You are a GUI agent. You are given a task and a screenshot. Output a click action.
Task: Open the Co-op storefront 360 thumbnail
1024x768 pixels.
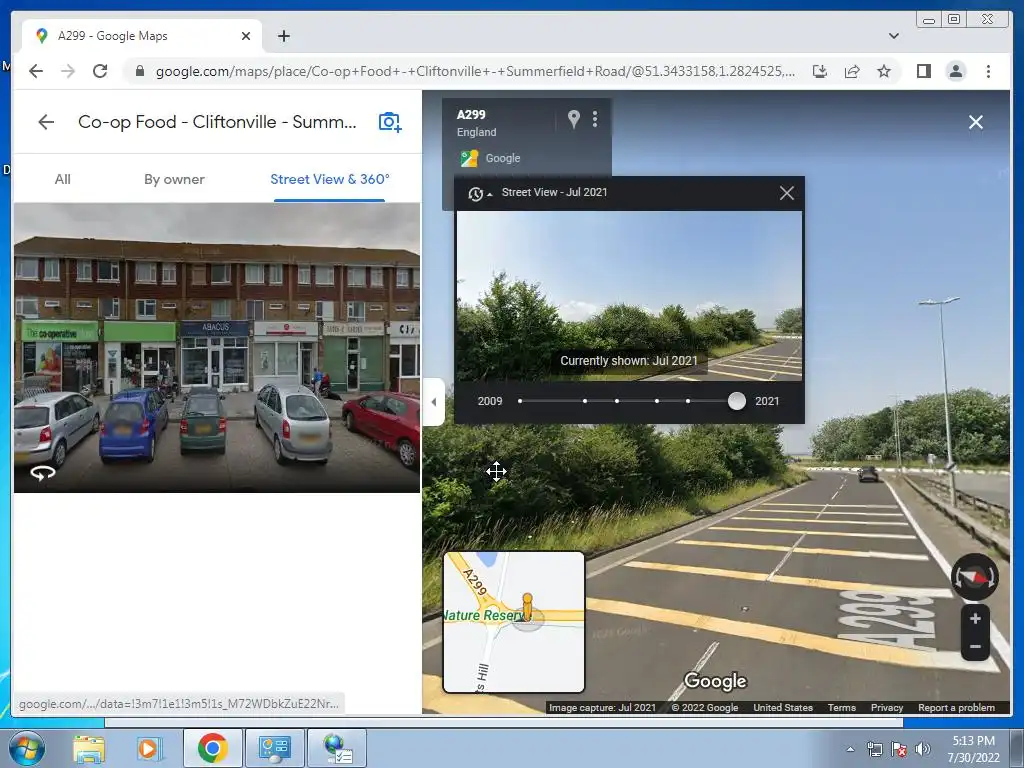click(x=217, y=347)
